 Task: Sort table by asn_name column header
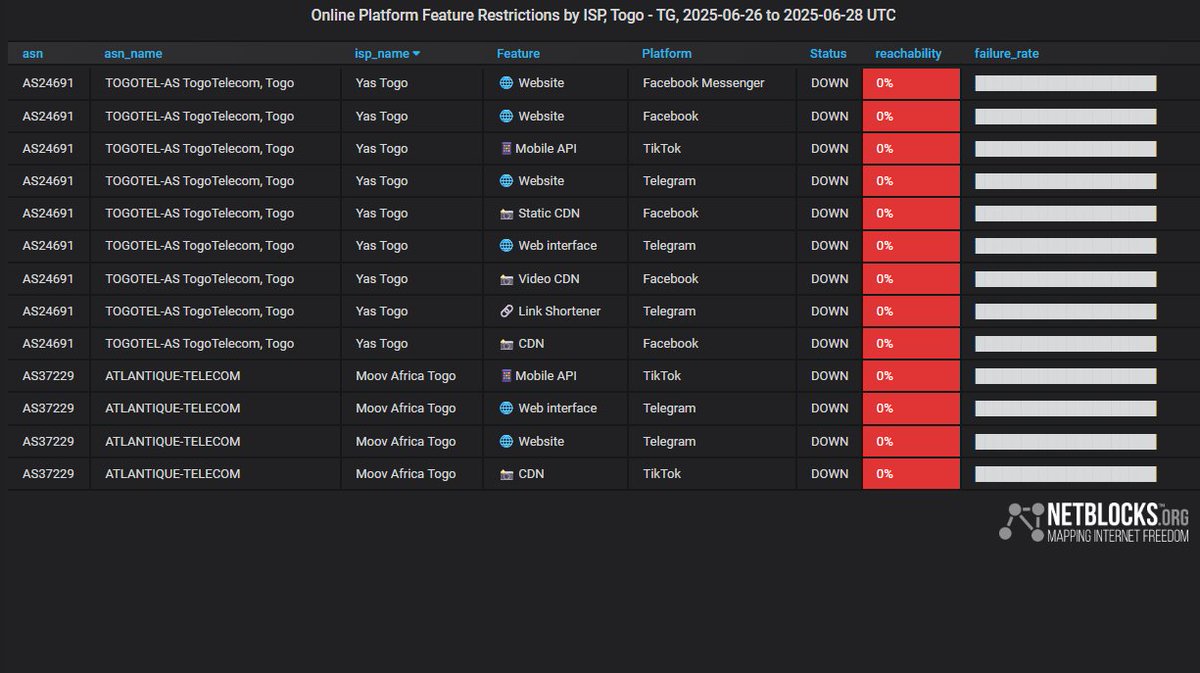point(133,54)
